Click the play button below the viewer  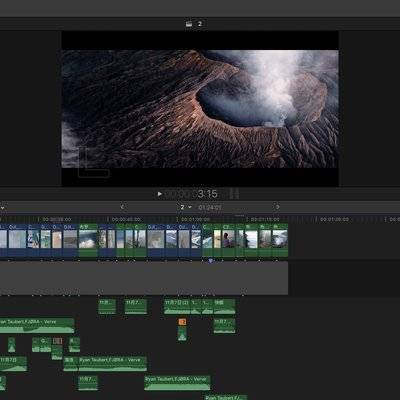point(160,194)
